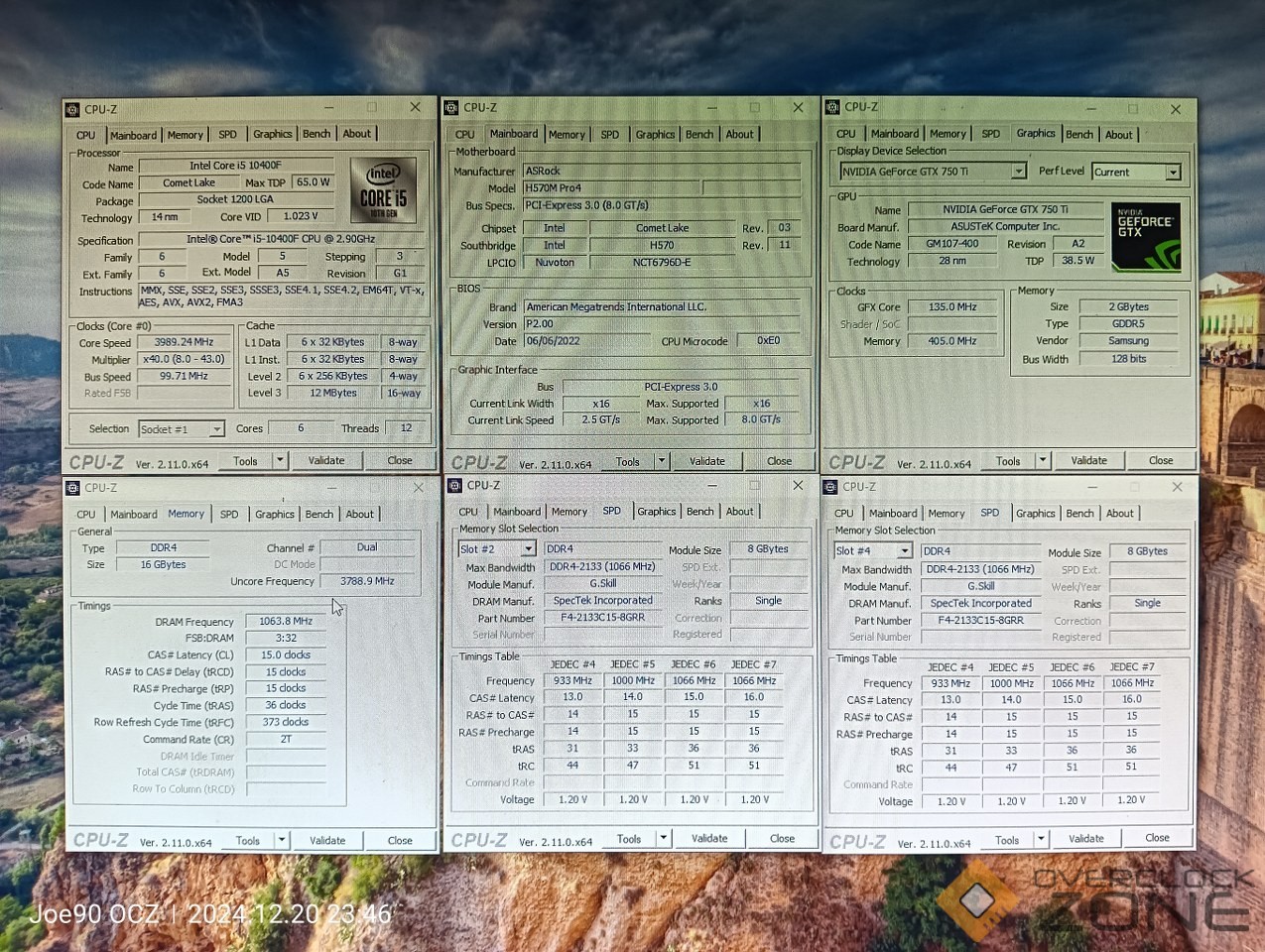Click the Intel Core i5 logo badge
Viewport: 1265px width, 952px height.
tap(383, 190)
